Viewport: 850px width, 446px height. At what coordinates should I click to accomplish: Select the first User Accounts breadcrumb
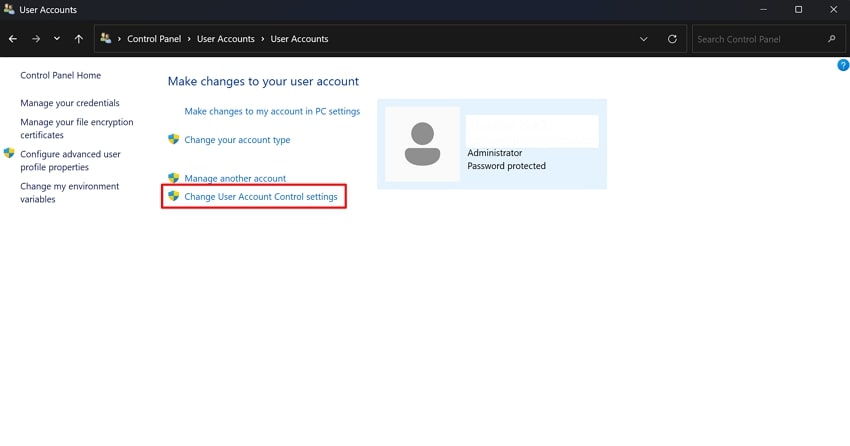pyautogui.click(x=226, y=39)
